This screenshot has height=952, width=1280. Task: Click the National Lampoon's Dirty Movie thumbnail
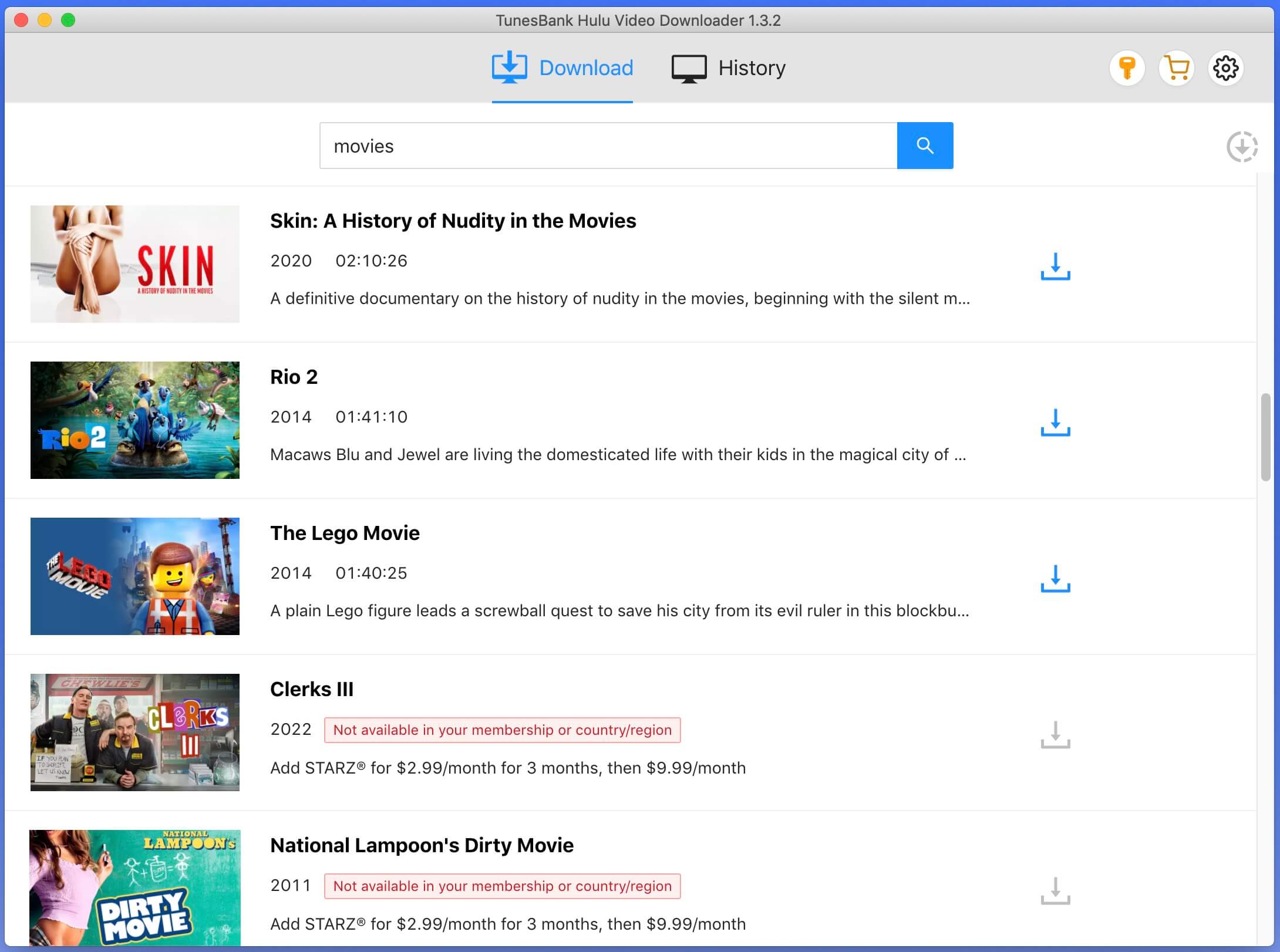point(135,888)
